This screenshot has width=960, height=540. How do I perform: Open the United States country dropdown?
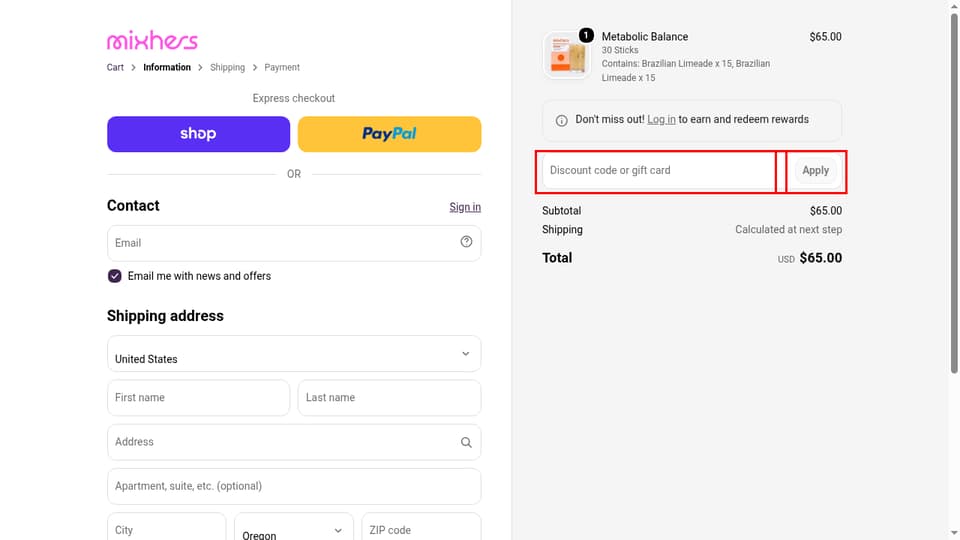tap(294, 353)
